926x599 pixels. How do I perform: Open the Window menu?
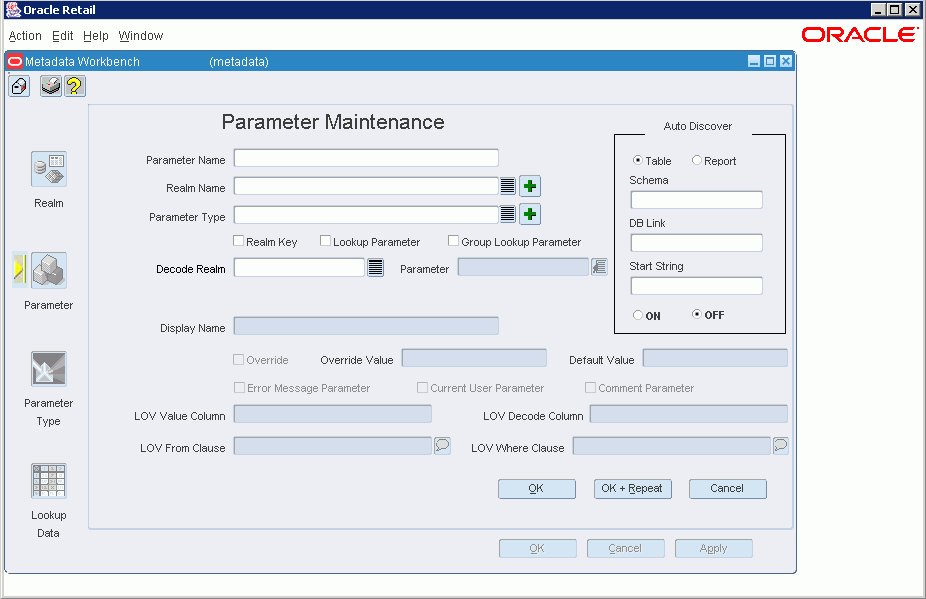(x=141, y=35)
